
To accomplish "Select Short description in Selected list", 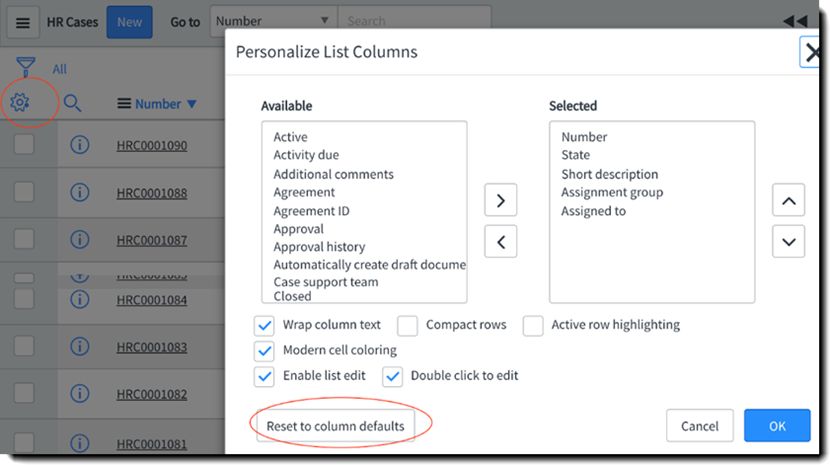I will tap(609, 174).
